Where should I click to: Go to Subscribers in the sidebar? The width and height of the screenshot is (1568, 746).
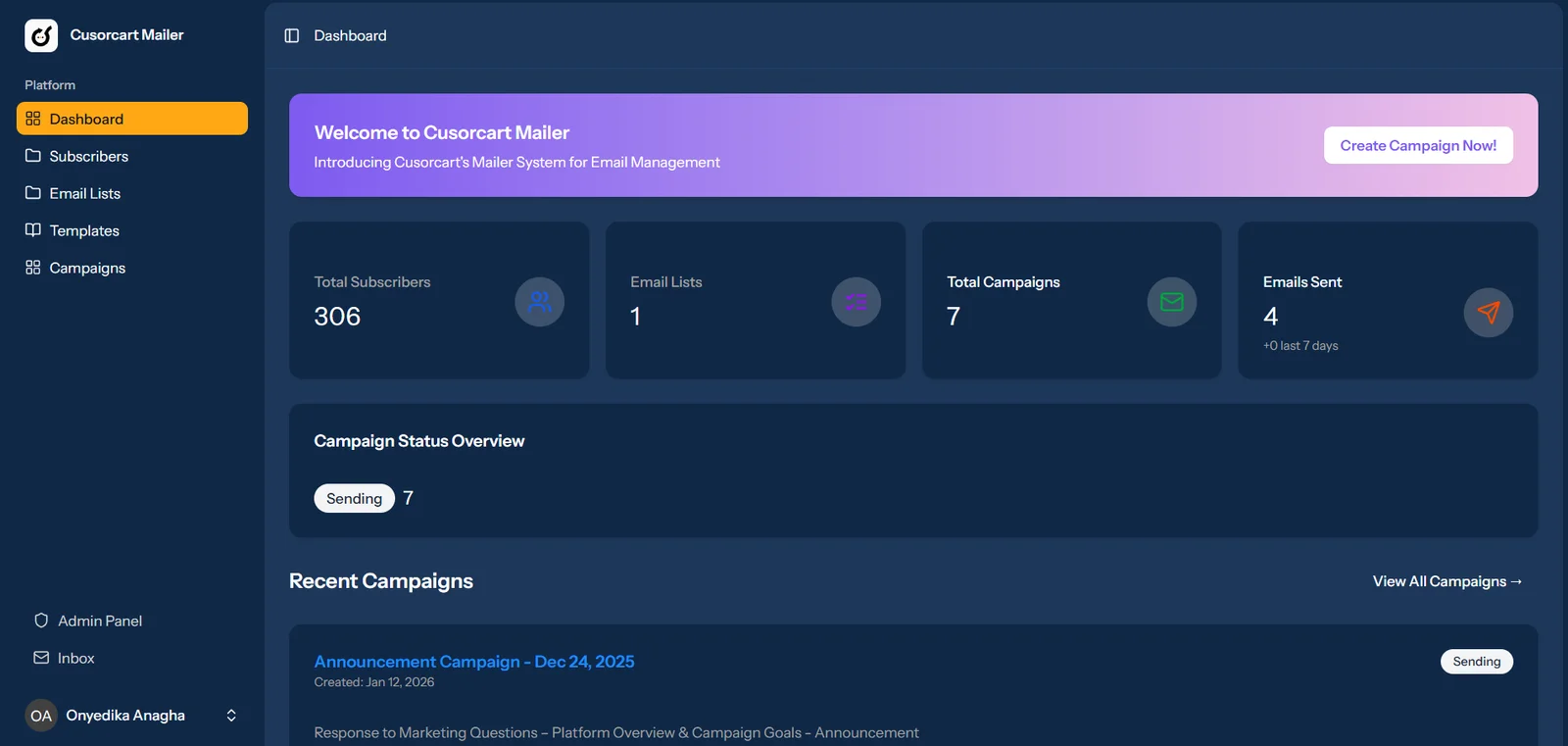(132, 156)
